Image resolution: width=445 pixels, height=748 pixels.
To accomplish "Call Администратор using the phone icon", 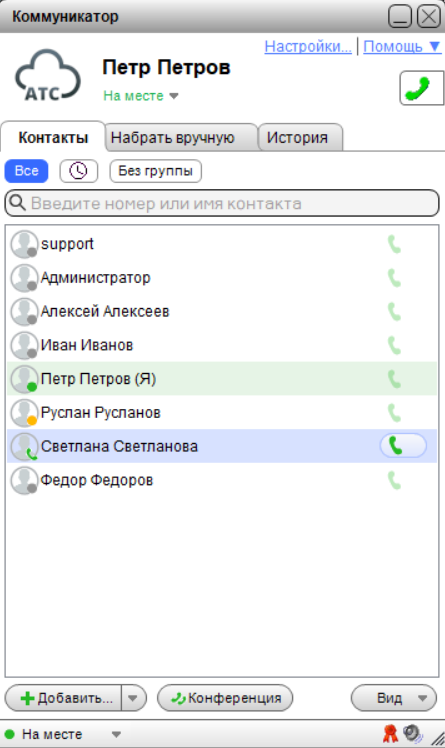I will pos(394,278).
